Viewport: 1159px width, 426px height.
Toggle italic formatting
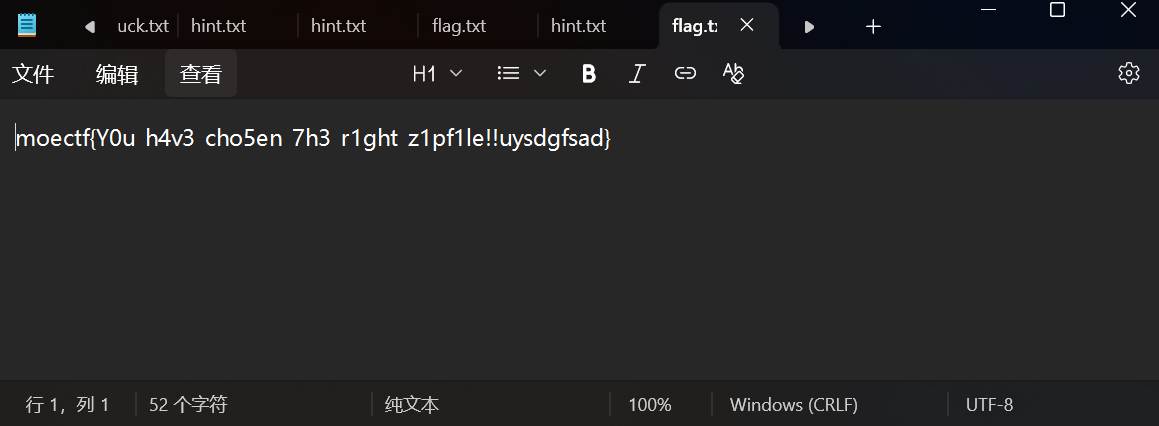pyautogui.click(x=637, y=73)
